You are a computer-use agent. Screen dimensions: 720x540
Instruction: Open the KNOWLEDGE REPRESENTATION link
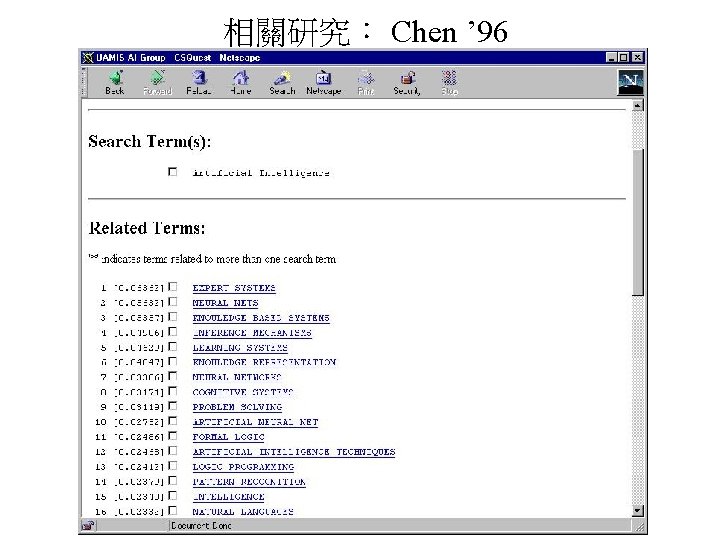point(264,362)
